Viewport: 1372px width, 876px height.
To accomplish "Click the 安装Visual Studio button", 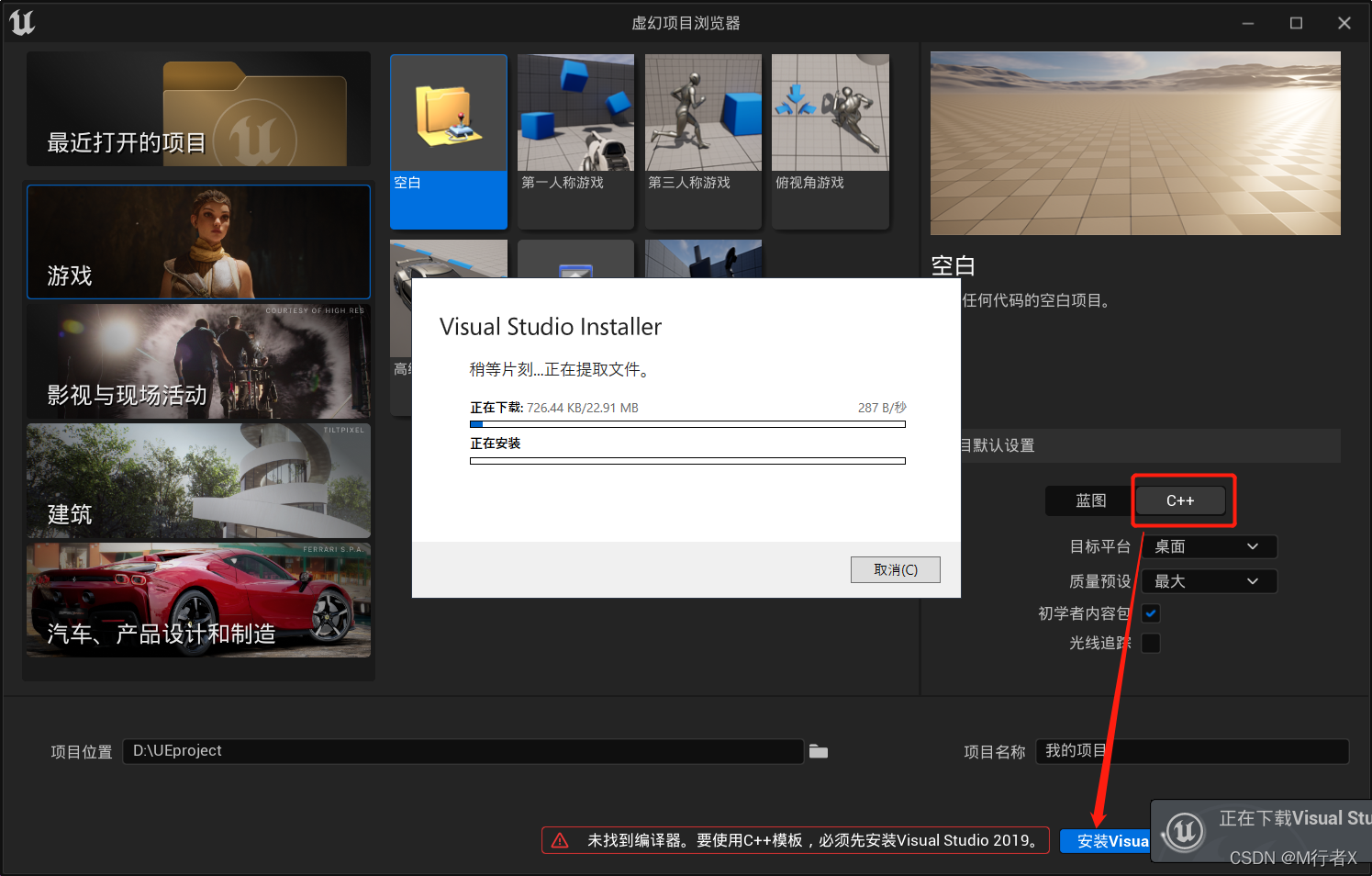I will 1106,841.
